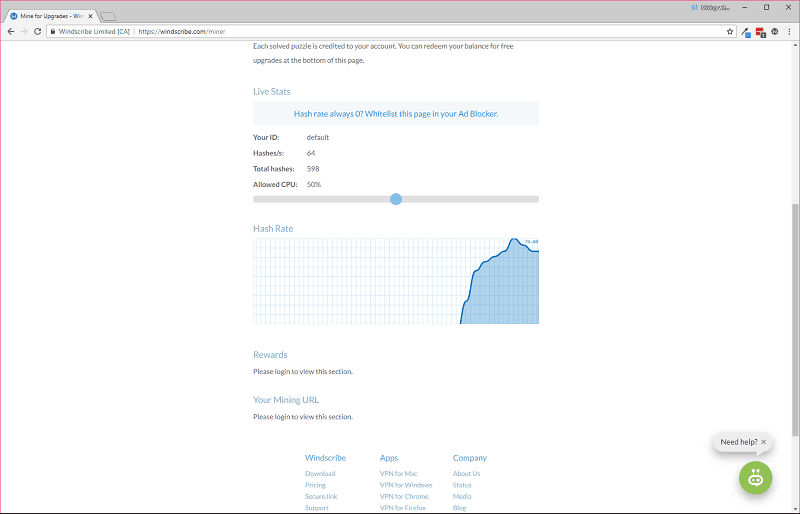The width and height of the screenshot is (800, 514).
Task: Bookmark this page with the star icon
Action: (730, 31)
